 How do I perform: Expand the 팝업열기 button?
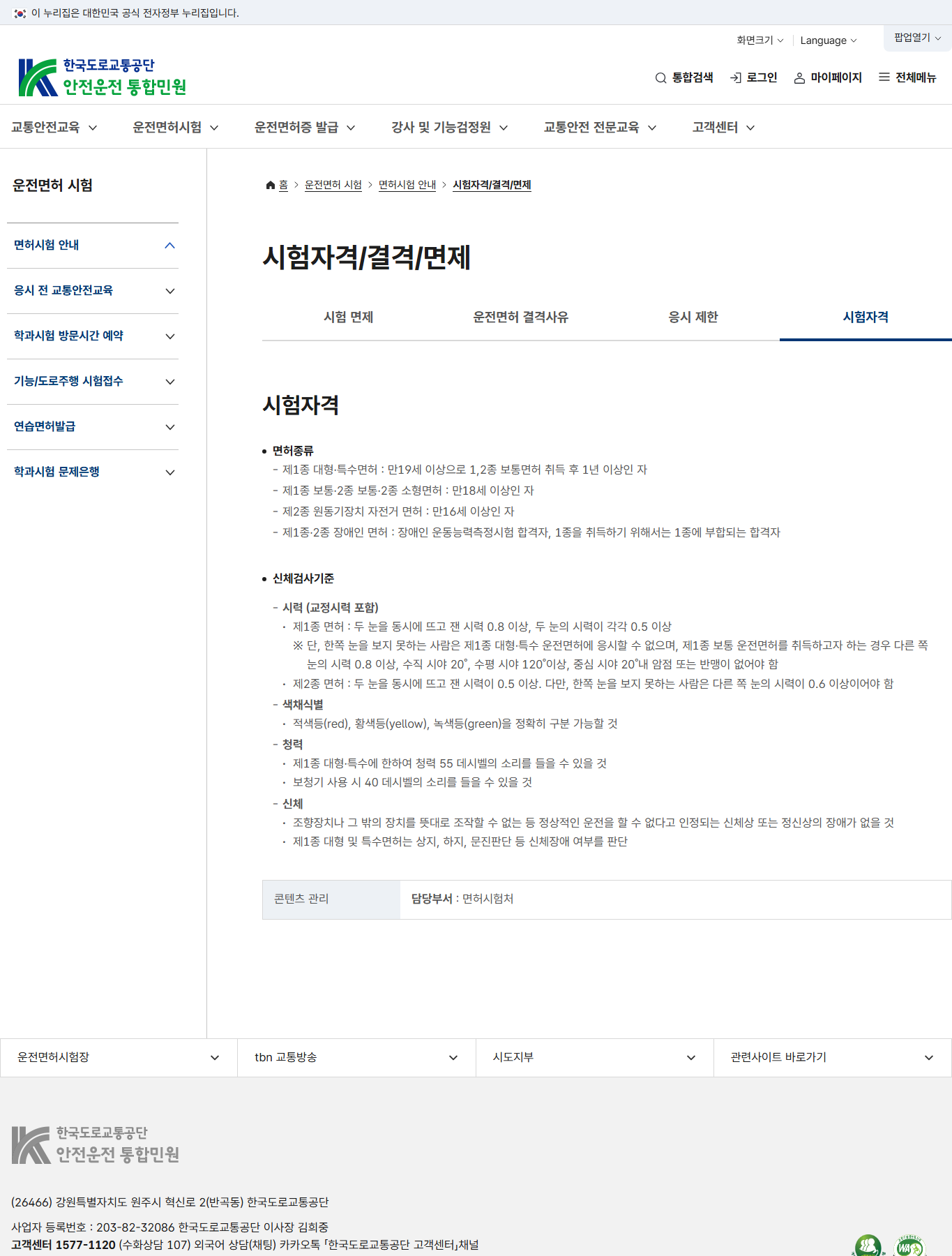[x=918, y=38]
